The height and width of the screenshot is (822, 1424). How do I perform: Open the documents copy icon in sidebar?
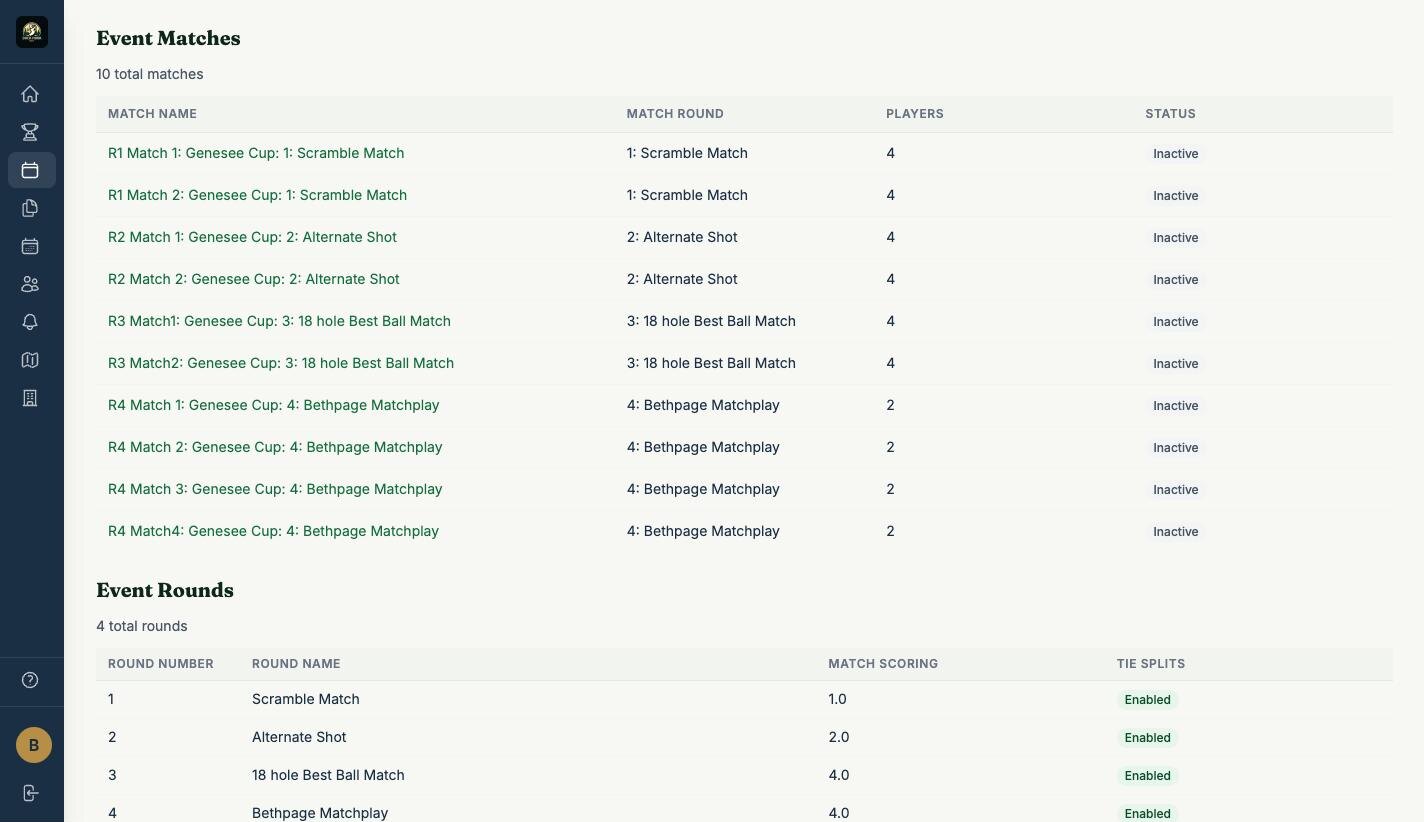[x=30, y=208]
